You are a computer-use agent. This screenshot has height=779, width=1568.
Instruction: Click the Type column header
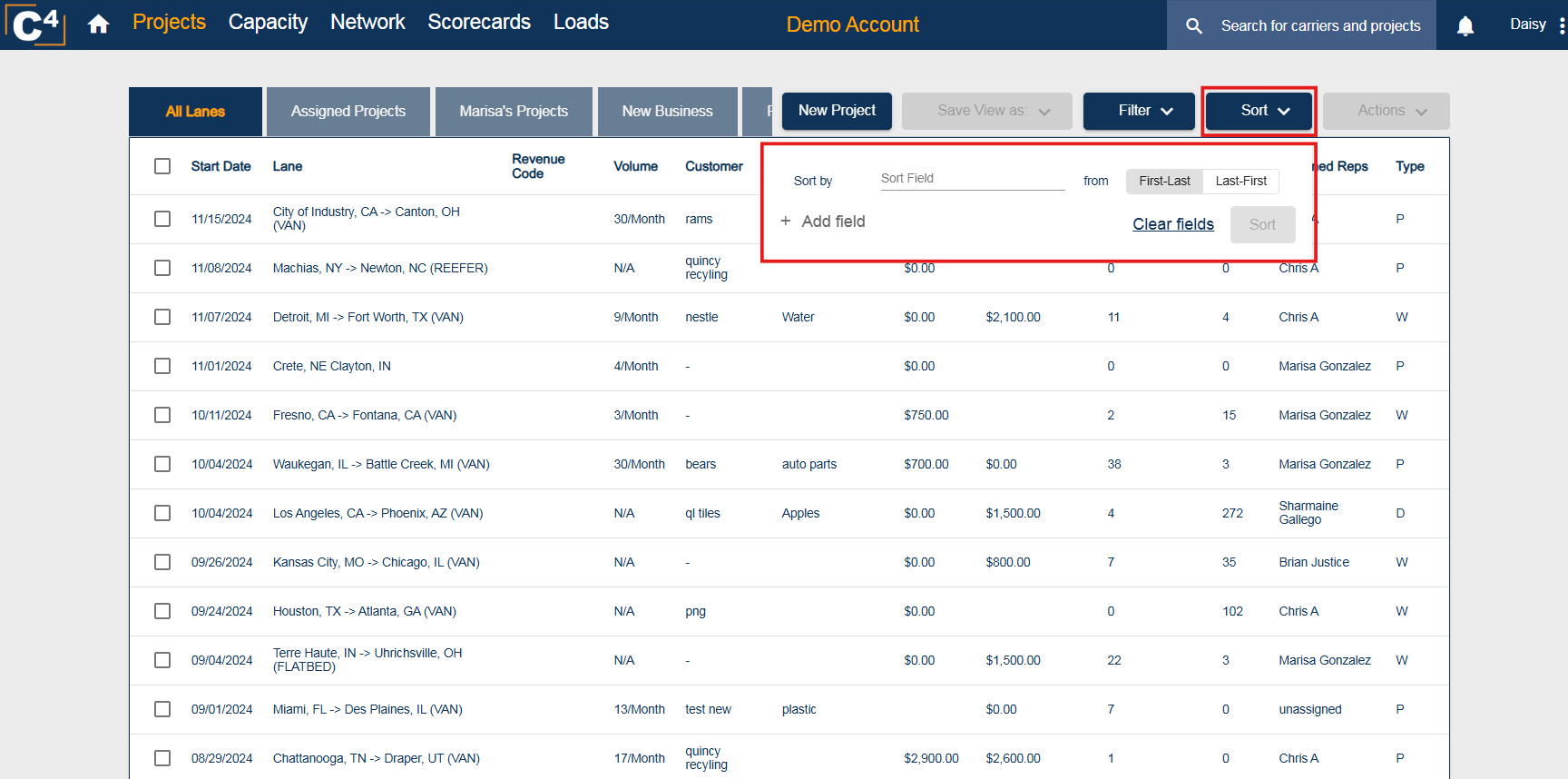point(1409,166)
